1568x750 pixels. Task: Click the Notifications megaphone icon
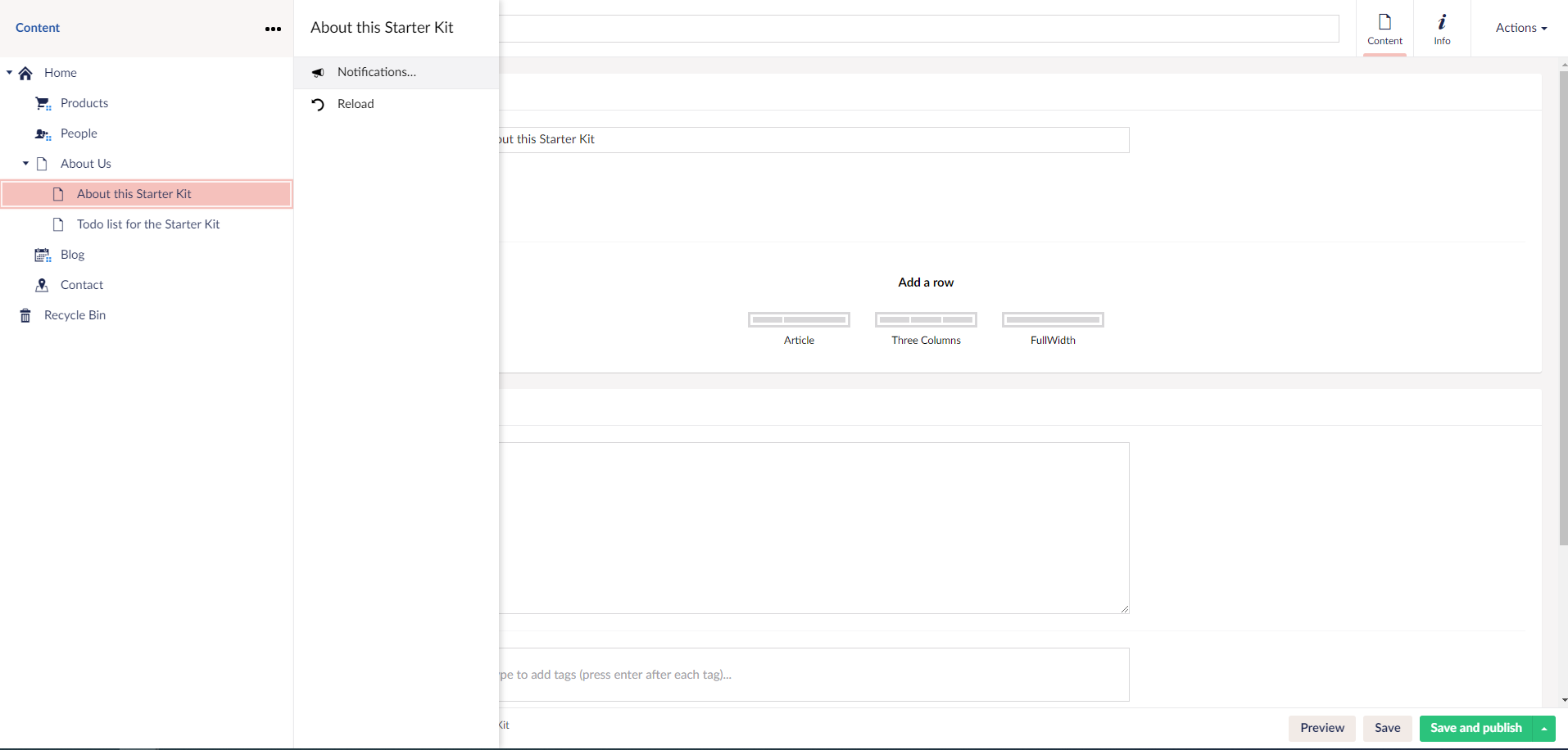(318, 72)
